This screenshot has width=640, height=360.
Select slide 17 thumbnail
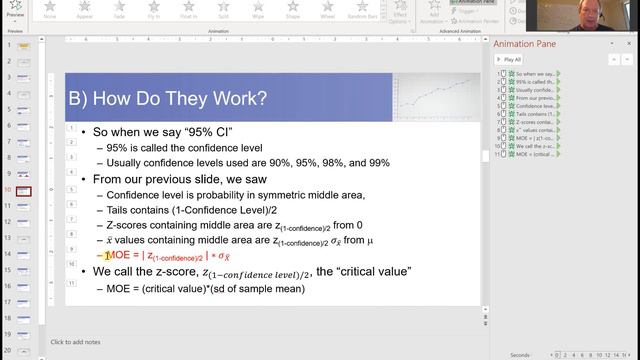point(24,302)
